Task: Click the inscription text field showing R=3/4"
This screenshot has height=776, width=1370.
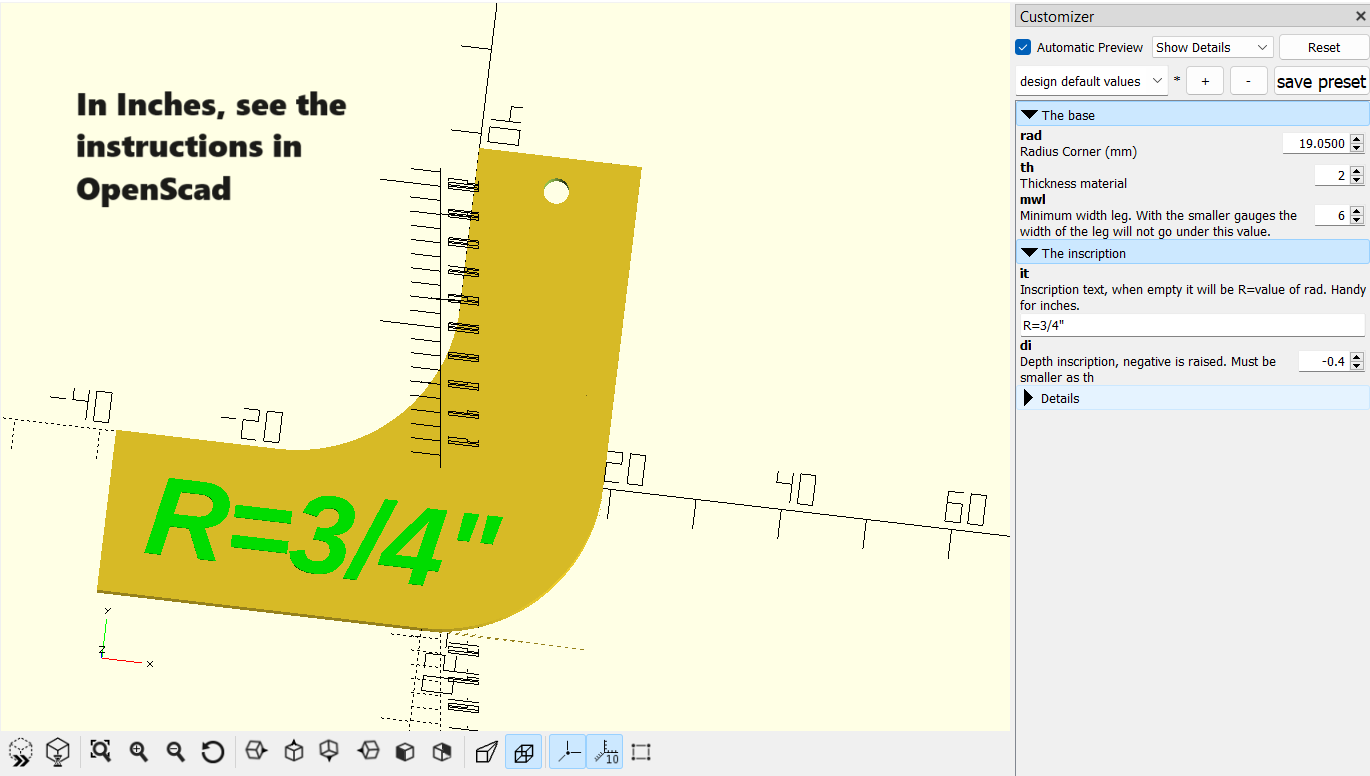Action: [1190, 324]
